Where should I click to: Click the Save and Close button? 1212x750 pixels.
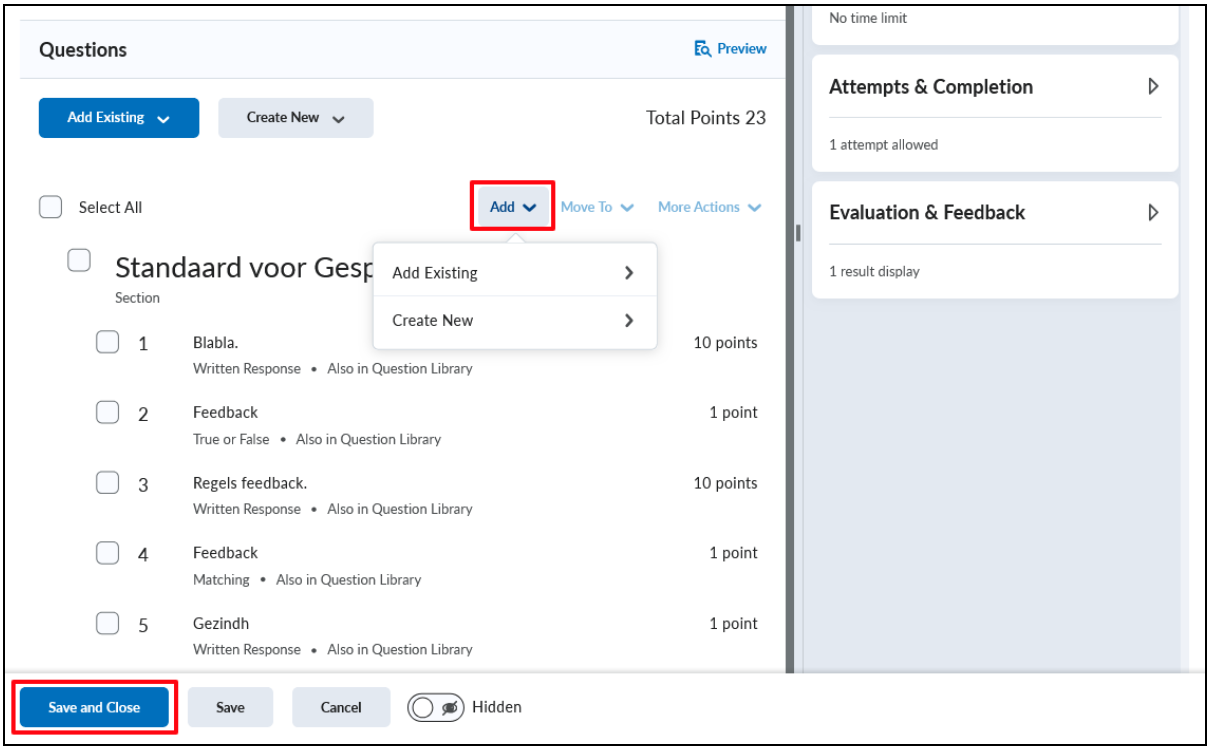coord(94,707)
